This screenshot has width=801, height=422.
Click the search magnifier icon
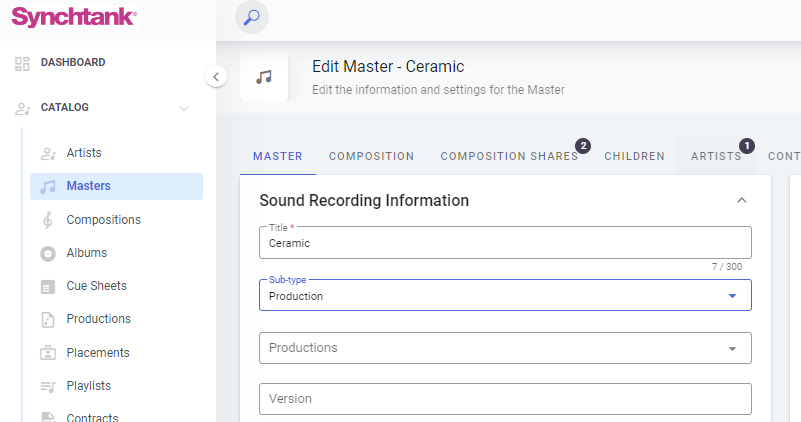coord(251,18)
